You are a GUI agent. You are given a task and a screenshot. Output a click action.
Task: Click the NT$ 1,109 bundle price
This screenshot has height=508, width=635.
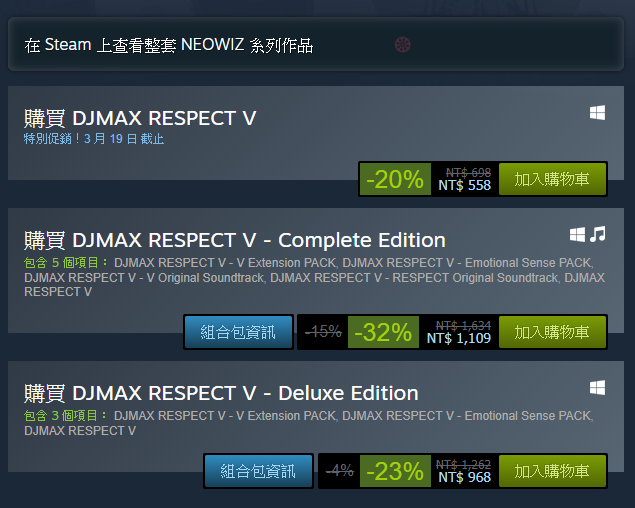(x=458, y=338)
